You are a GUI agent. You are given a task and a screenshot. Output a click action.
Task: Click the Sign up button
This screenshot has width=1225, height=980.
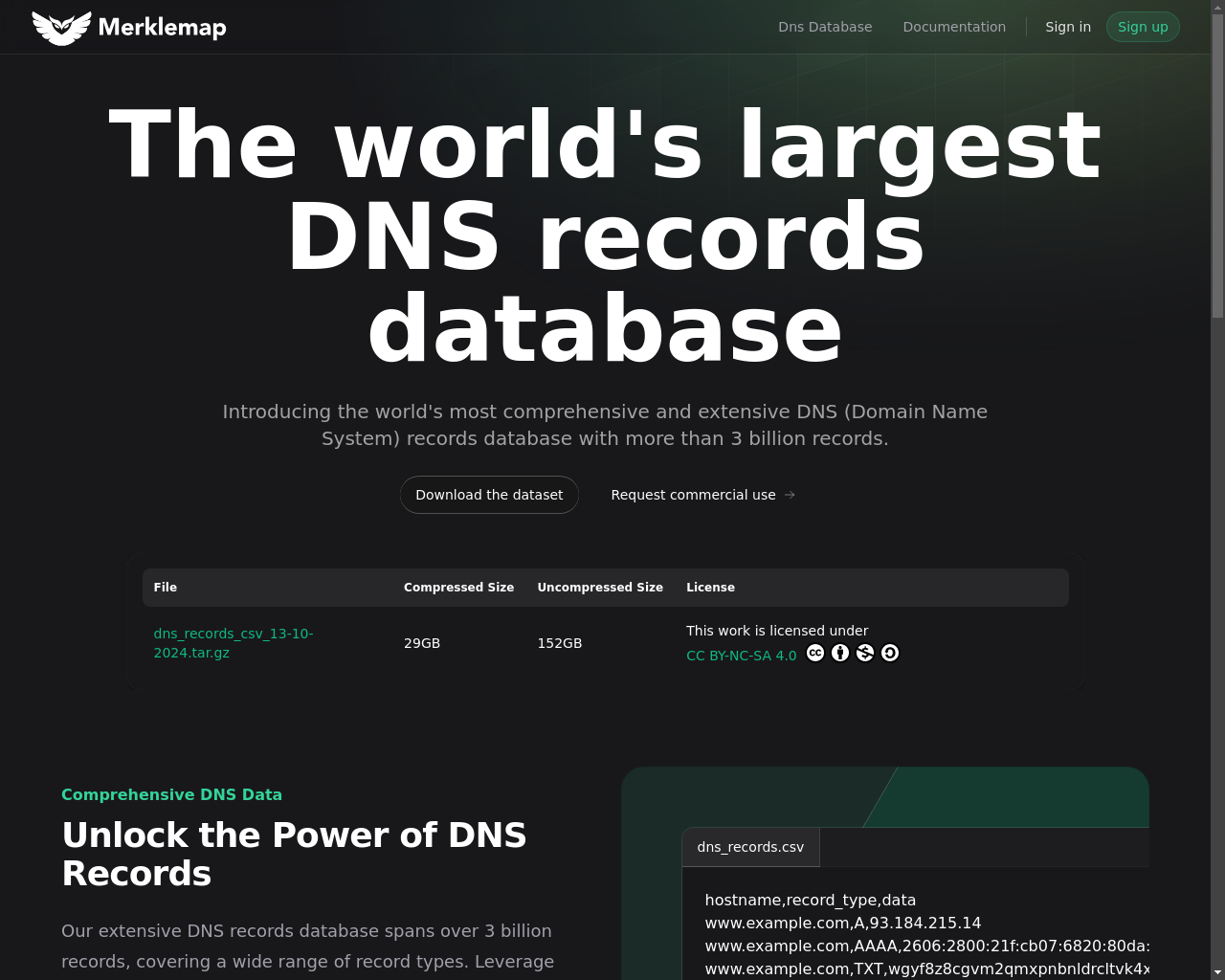coord(1143,27)
